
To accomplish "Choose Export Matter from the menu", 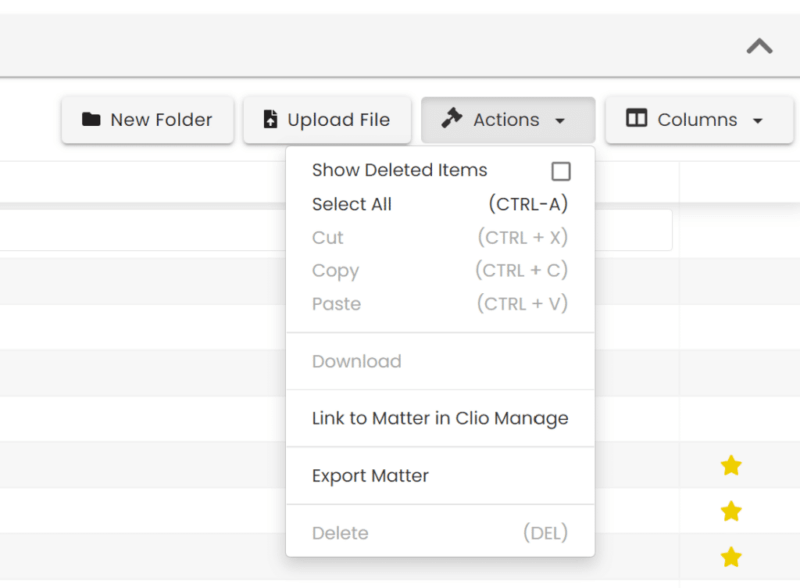I will coord(370,475).
